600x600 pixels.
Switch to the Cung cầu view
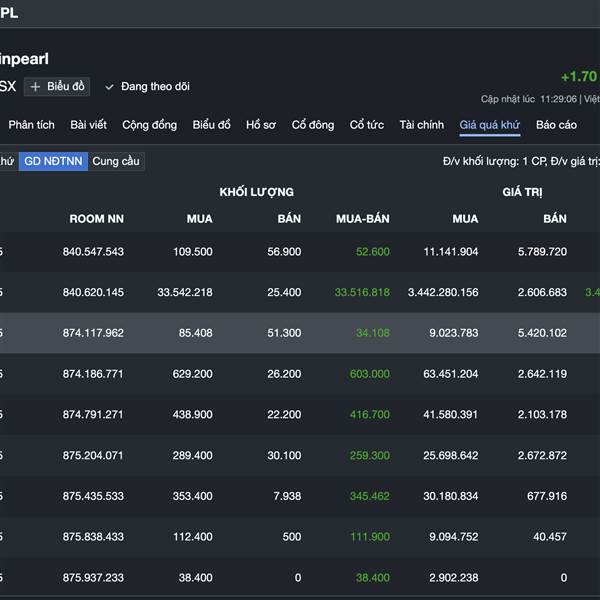coord(116,161)
